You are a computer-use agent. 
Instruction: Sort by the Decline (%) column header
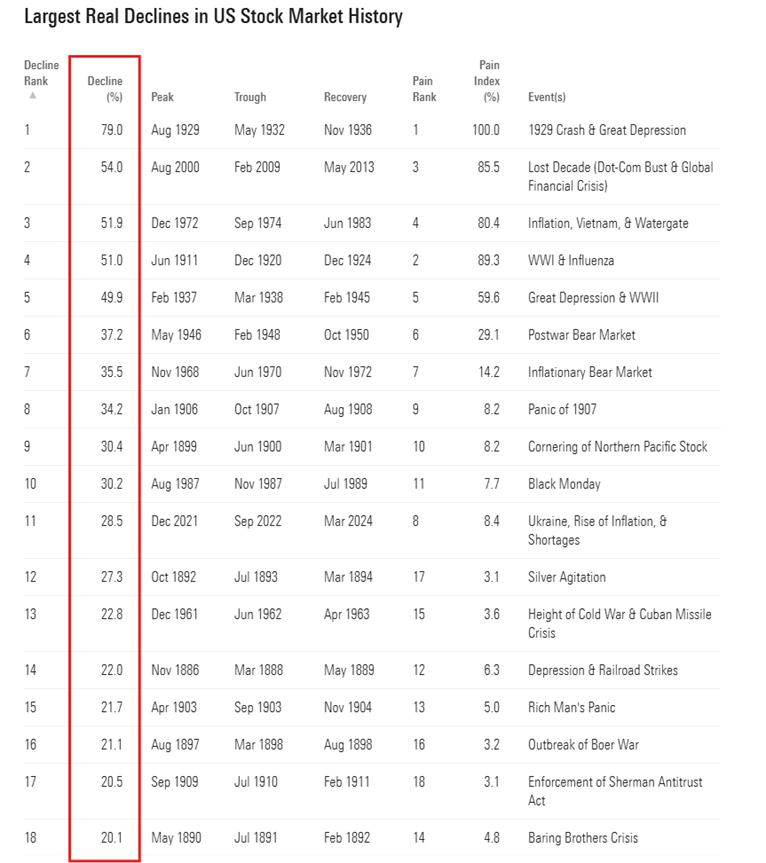[x=106, y=89]
